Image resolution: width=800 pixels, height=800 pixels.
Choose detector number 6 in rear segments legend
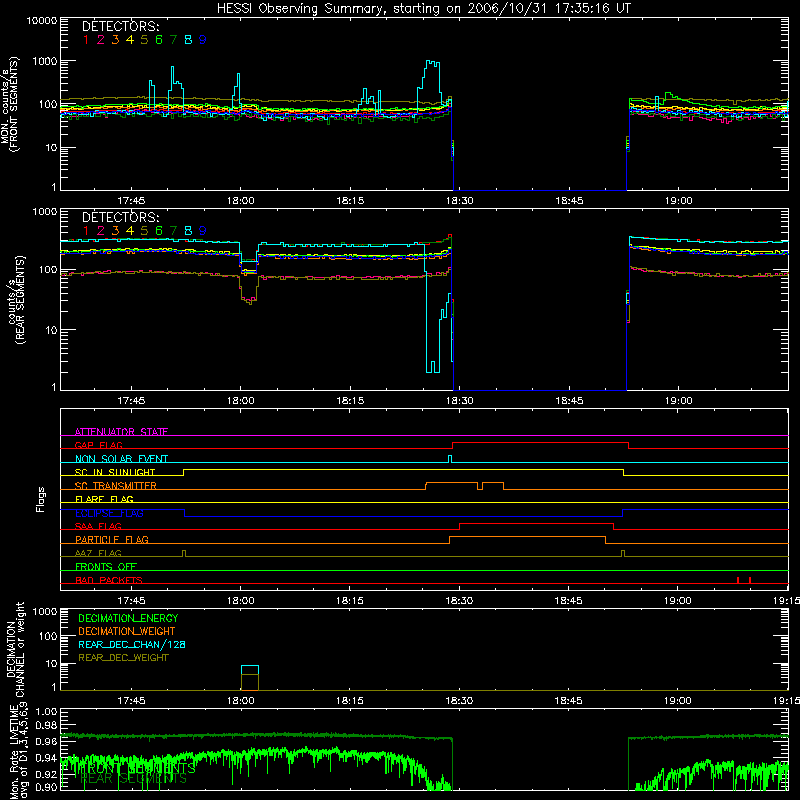click(159, 231)
